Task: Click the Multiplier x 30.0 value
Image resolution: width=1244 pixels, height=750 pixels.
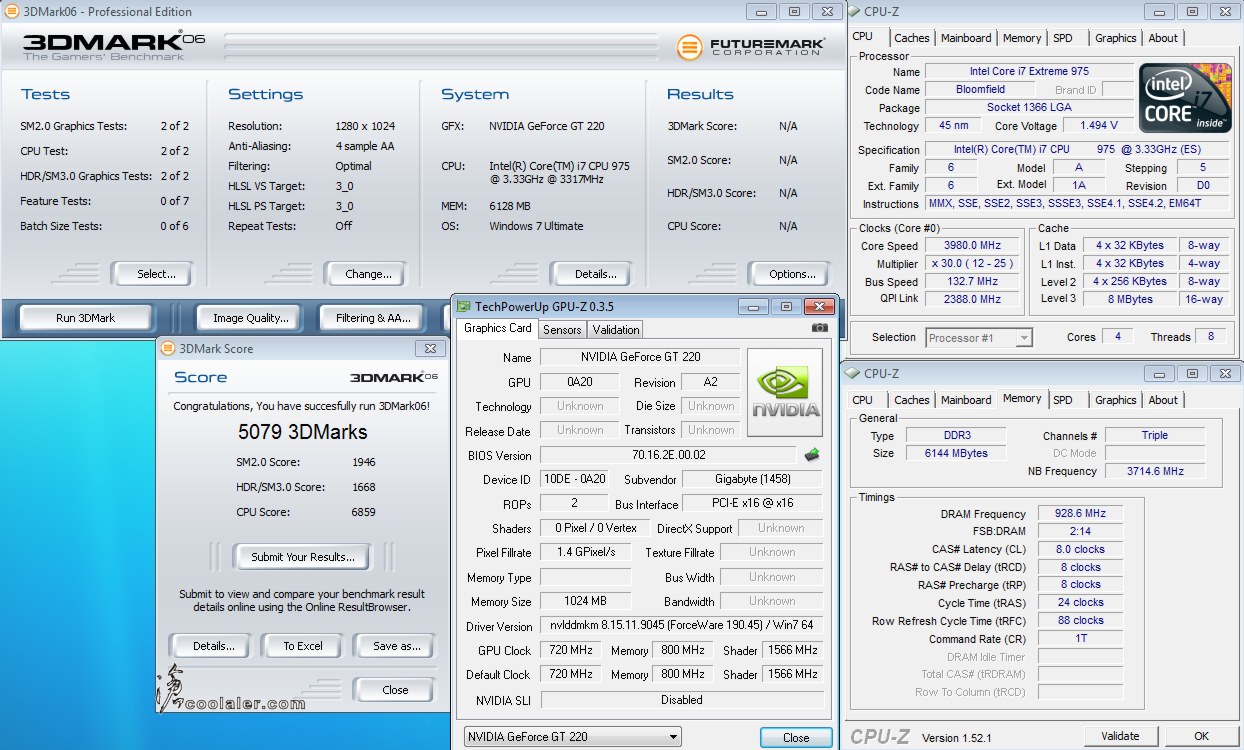Action: [x=973, y=264]
